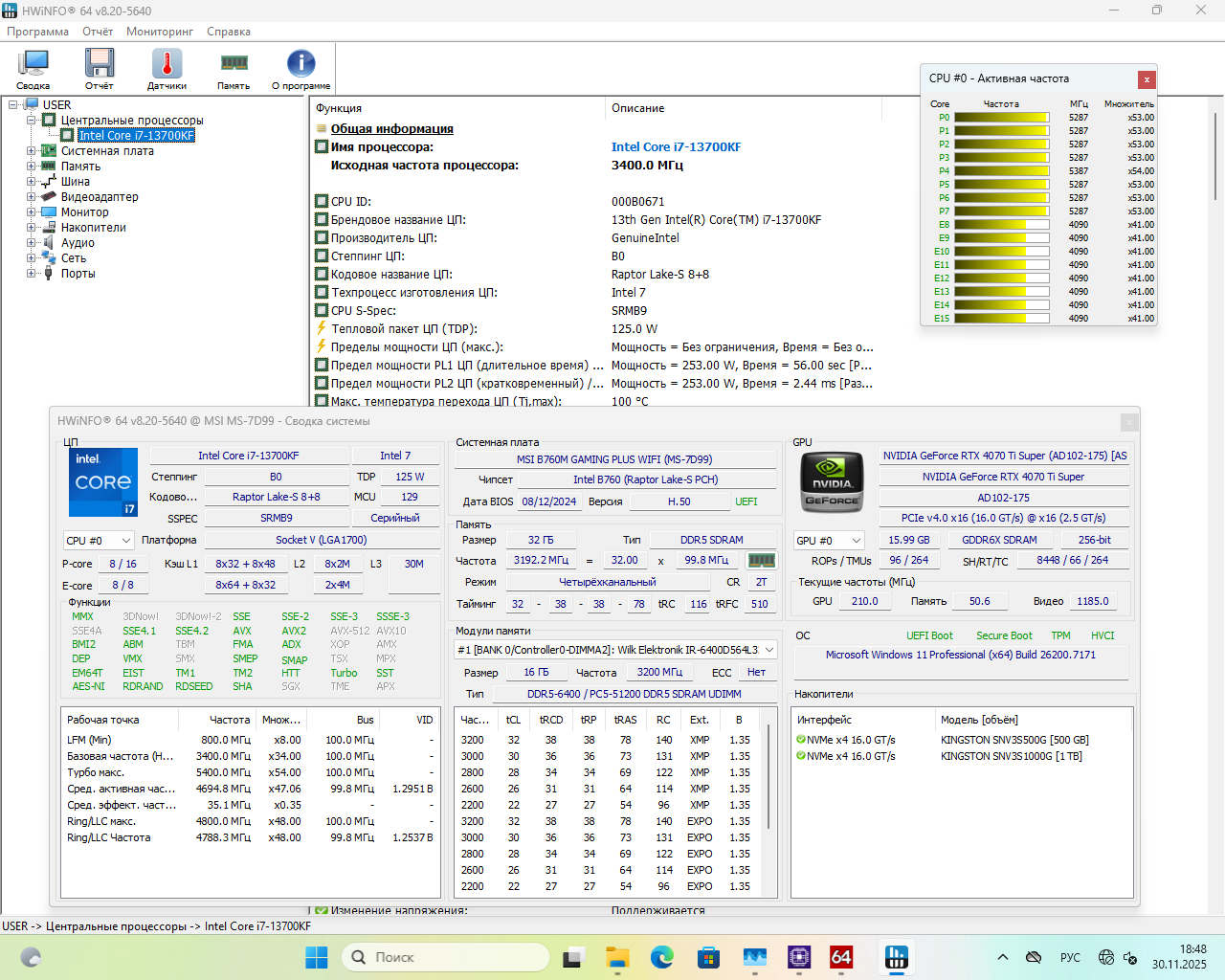Collapse the USER root tree node
Image resolution: width=1225 pixels, height=980 pixels.
(13, 105)
